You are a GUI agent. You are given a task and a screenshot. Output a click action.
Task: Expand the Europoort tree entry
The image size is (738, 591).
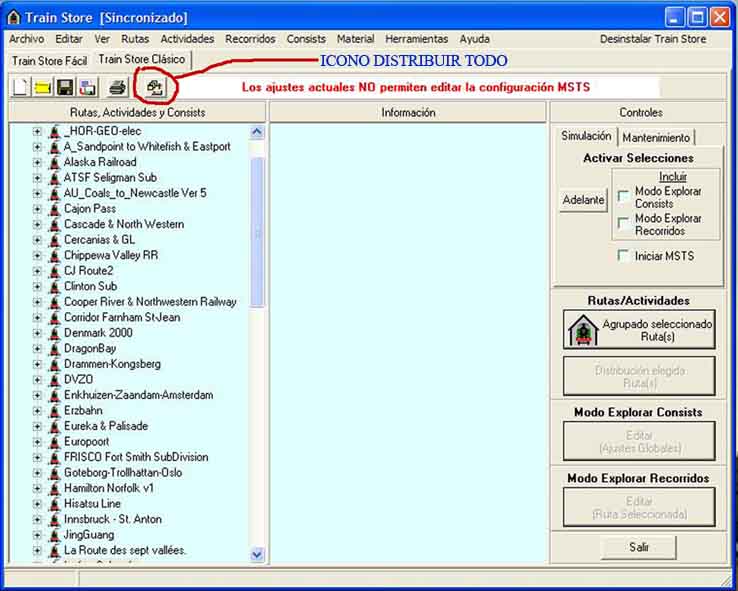[x=37, y=442]
